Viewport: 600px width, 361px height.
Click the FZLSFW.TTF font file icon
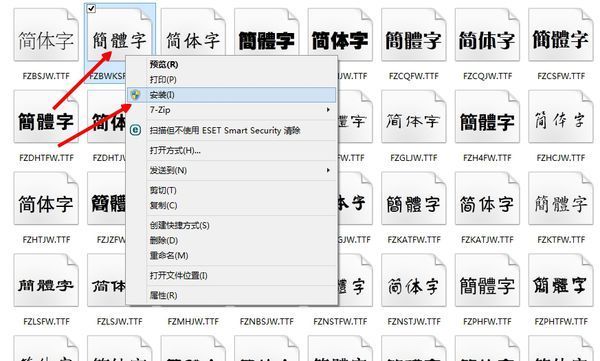[46, 280]
